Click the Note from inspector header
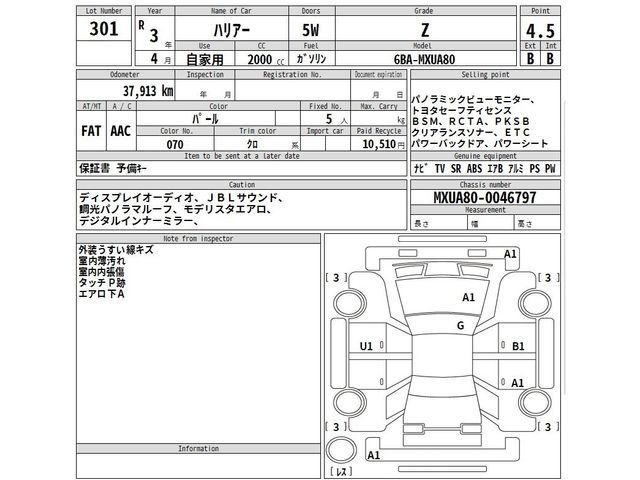The width and height of the screenshot is (640, 480). [198, 237]
